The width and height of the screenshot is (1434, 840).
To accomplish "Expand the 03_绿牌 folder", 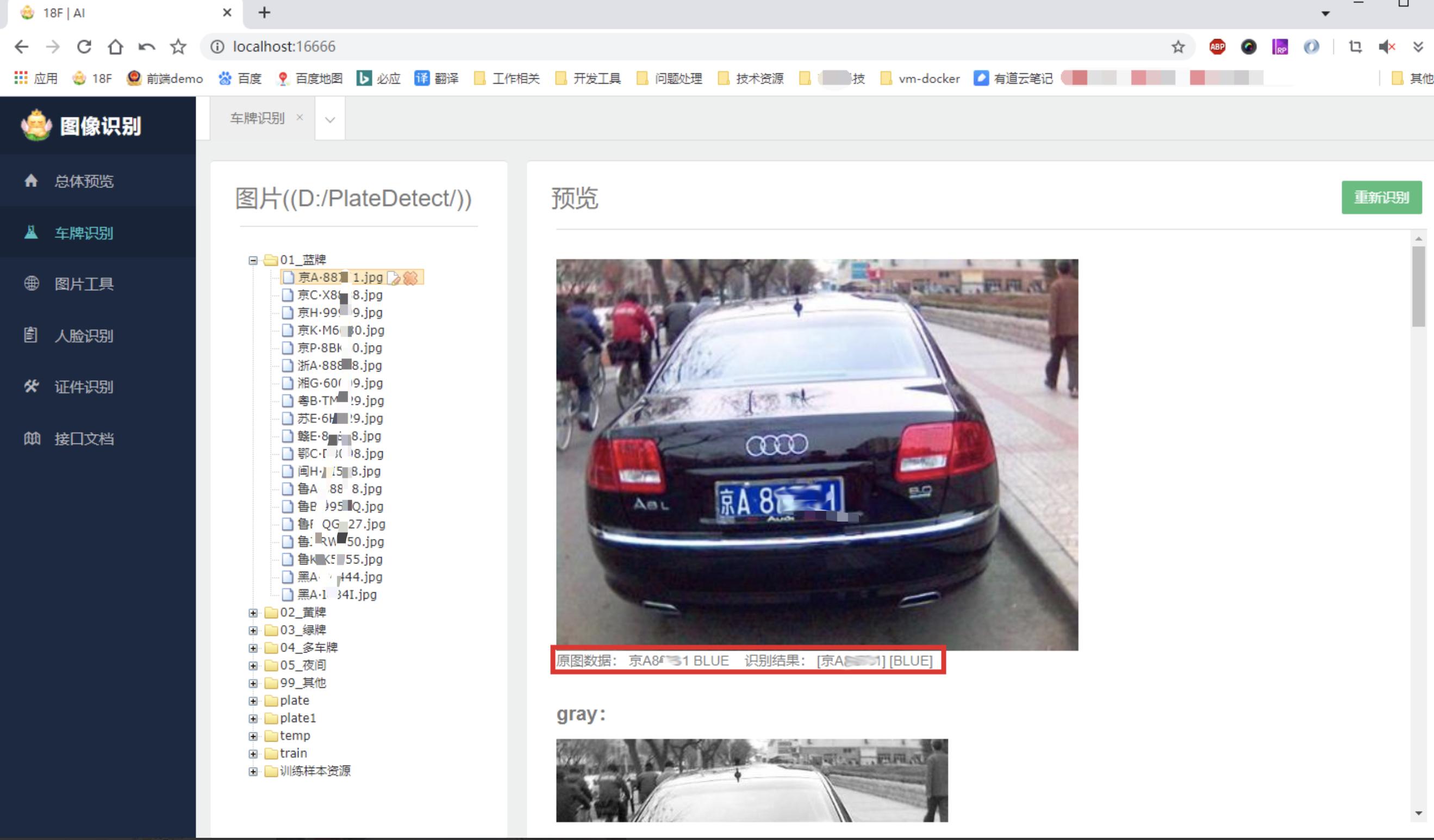I will pyautogui.click(x=253, y=629).
